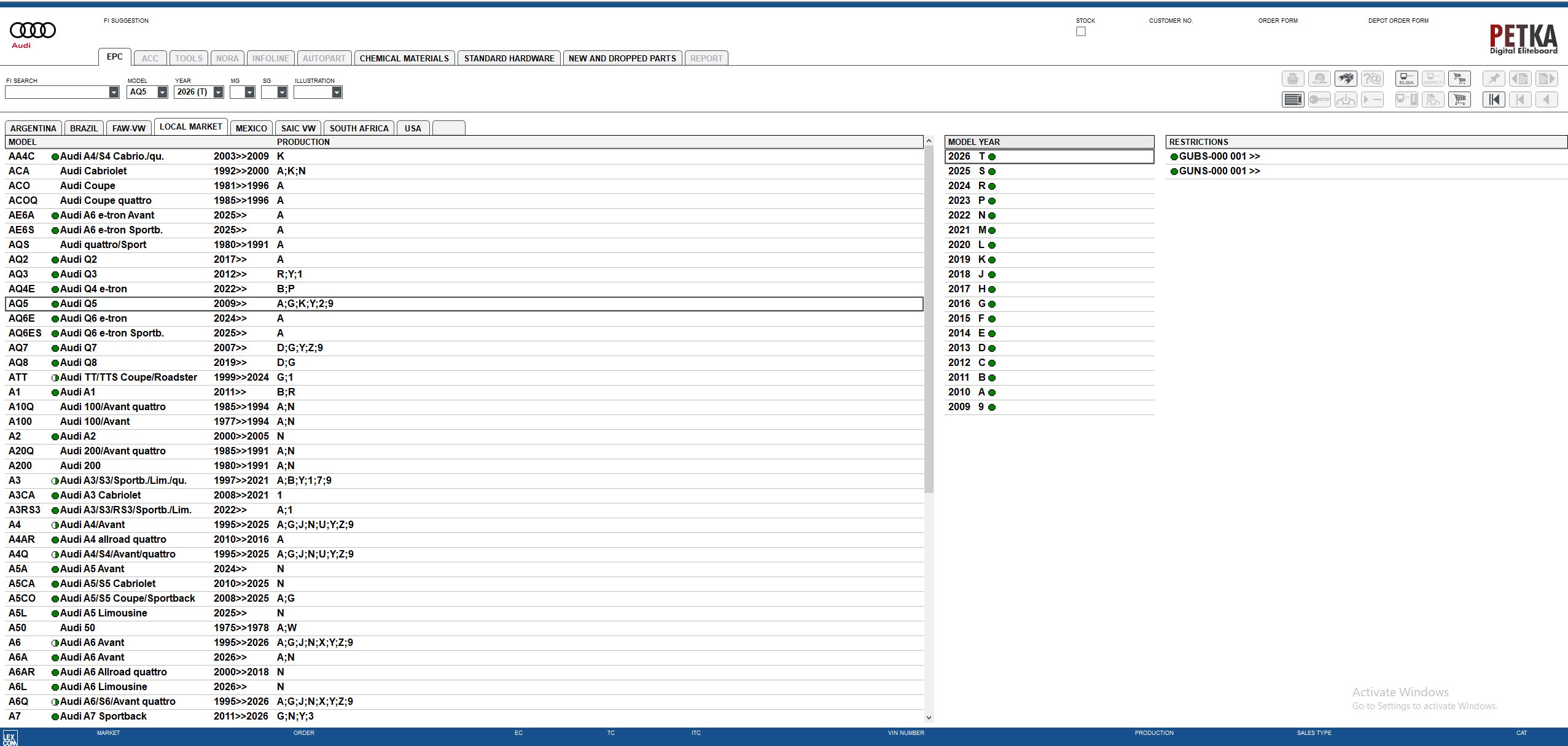Image resolution: width=1568 pixels, height=746 pixels.
Task: Select model year 2015 F
Action: pyautogui.click(x=1050, y=318)
